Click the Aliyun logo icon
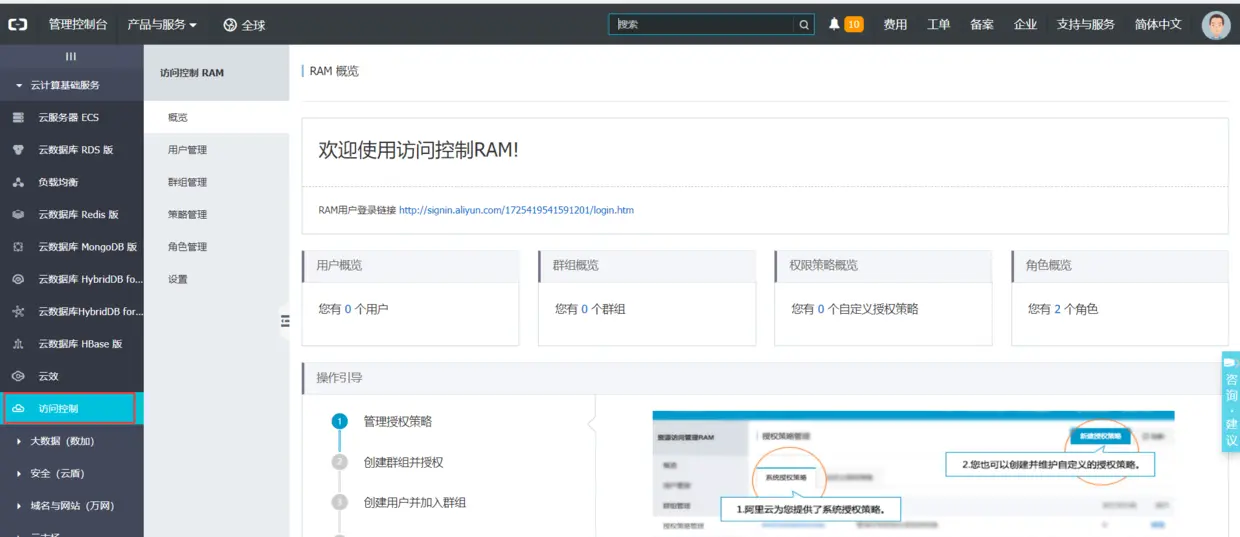 pyautogui.click(x=18, y=24)
